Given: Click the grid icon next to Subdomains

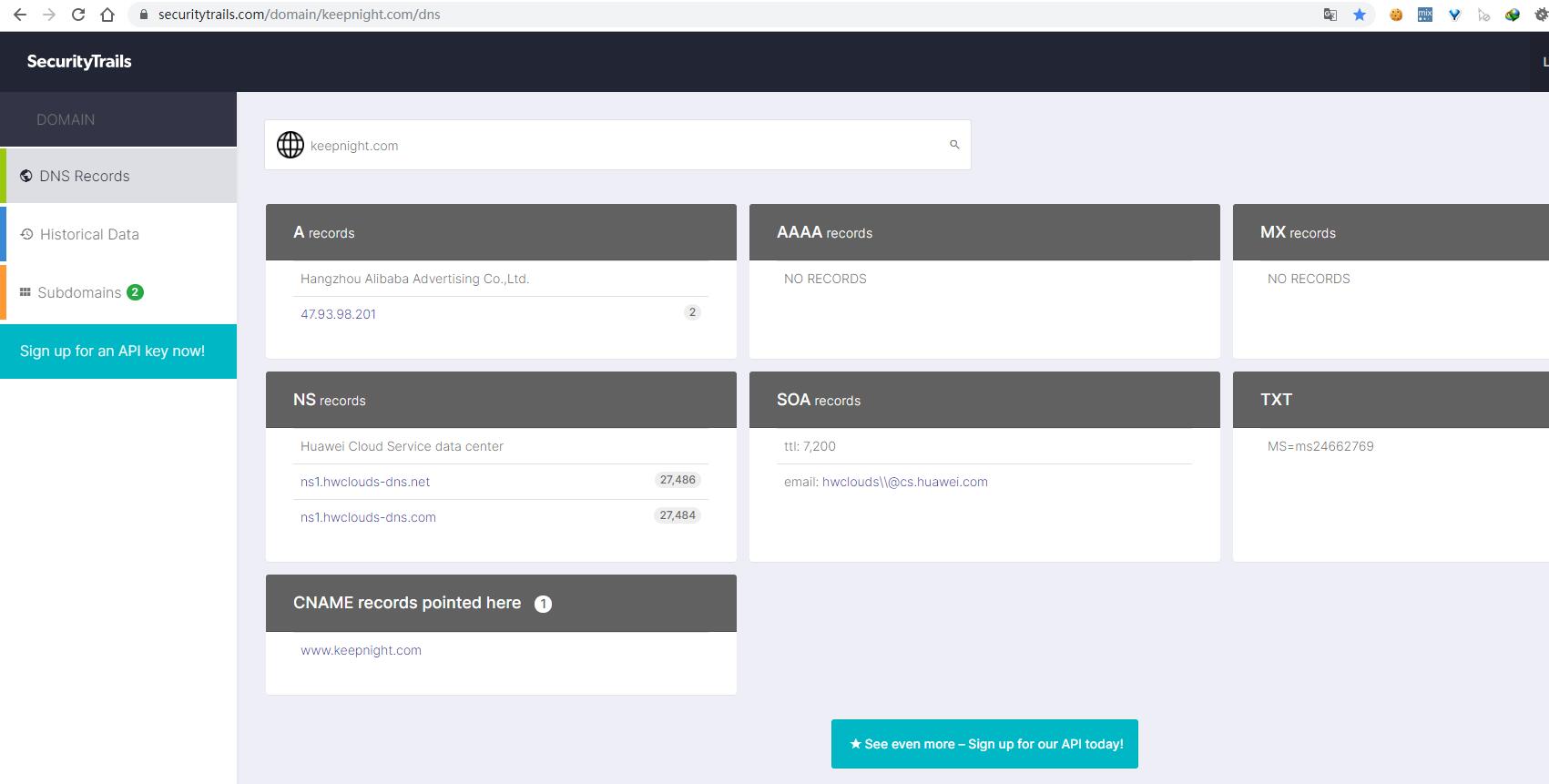Looking at the screenshot, I should pos(25,292).
